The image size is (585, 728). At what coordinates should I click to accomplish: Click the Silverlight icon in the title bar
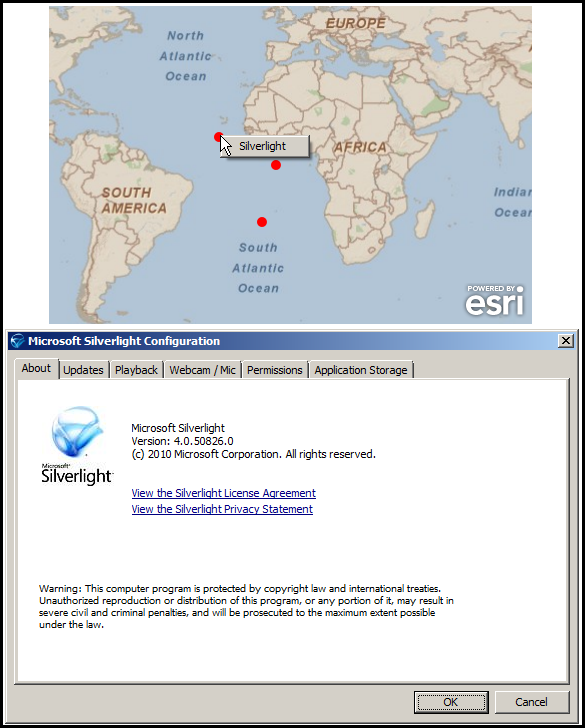coord(18,341)
